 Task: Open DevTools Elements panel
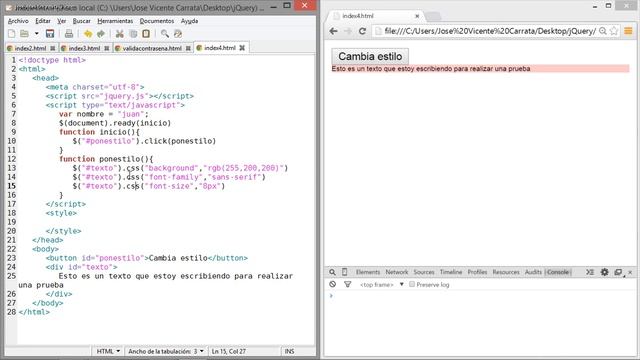point(368,272)
